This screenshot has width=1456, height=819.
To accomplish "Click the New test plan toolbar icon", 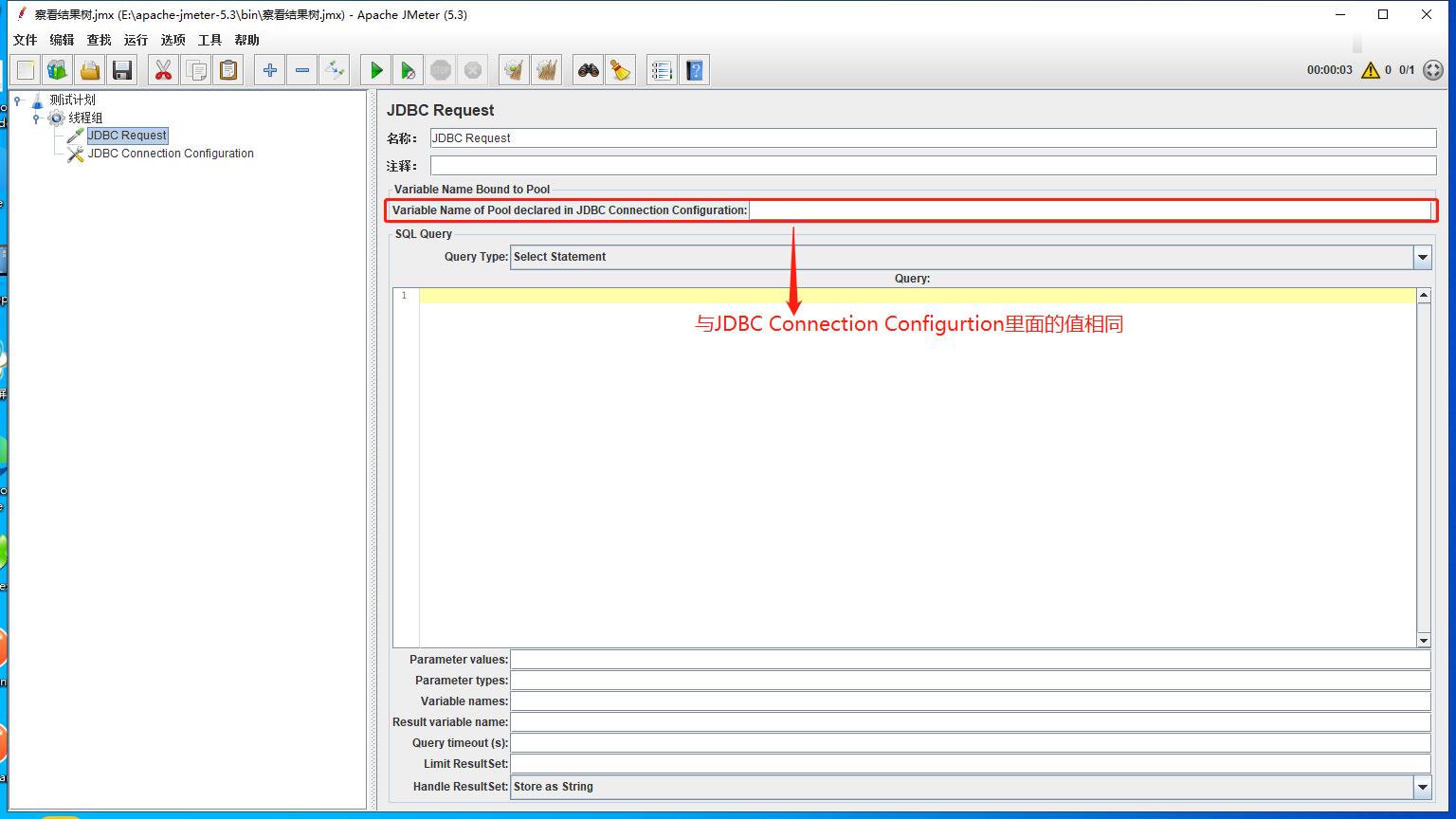I will pyautogui.click(x=26, y=70).
